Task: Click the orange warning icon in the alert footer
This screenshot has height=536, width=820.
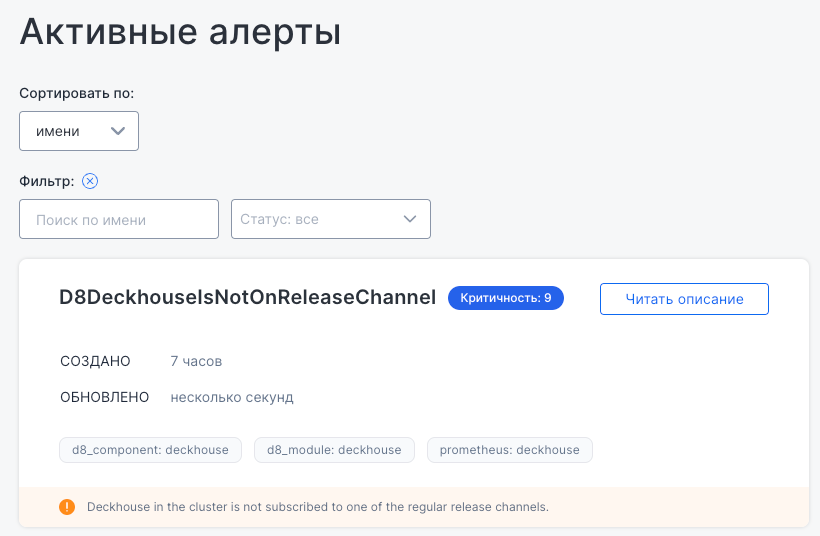Action: [67, 507]
